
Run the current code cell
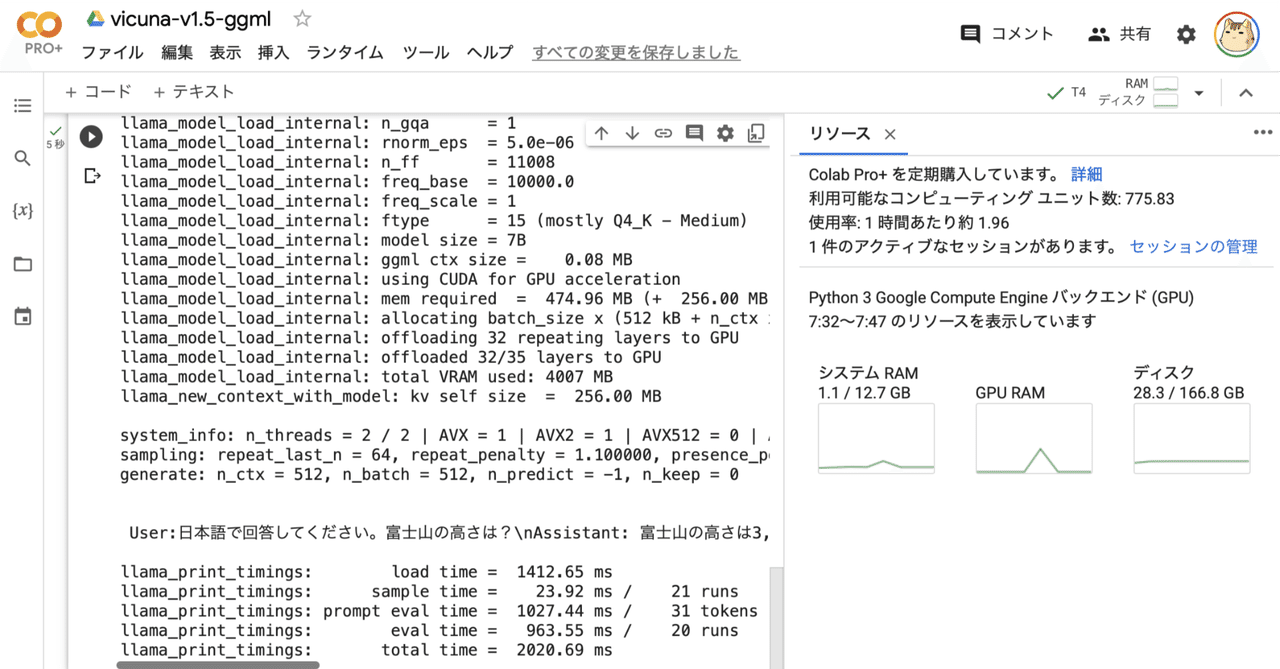(90, 136)
